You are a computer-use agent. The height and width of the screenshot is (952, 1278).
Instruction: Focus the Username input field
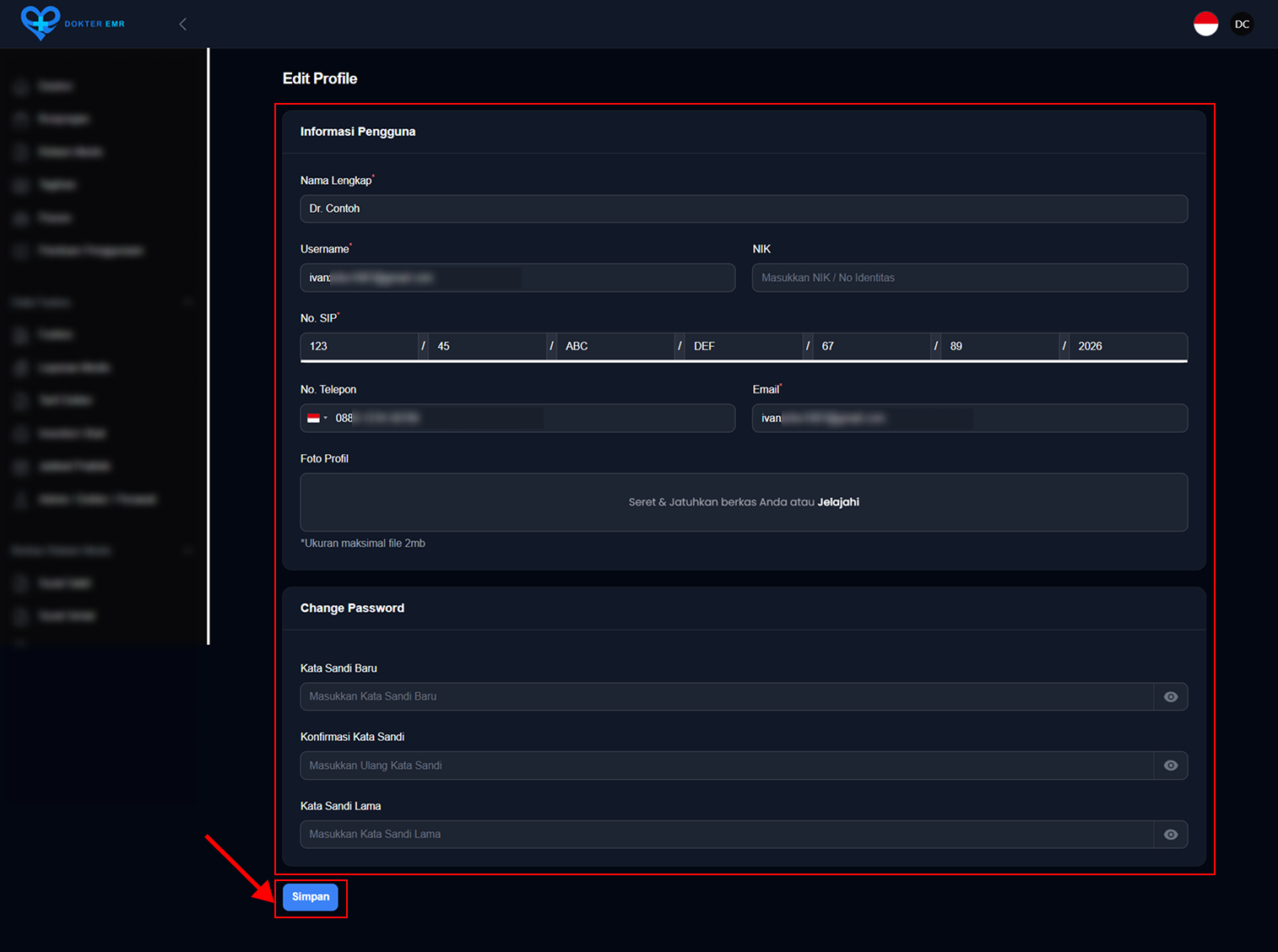pyautogui.click(x=517, y=278)
